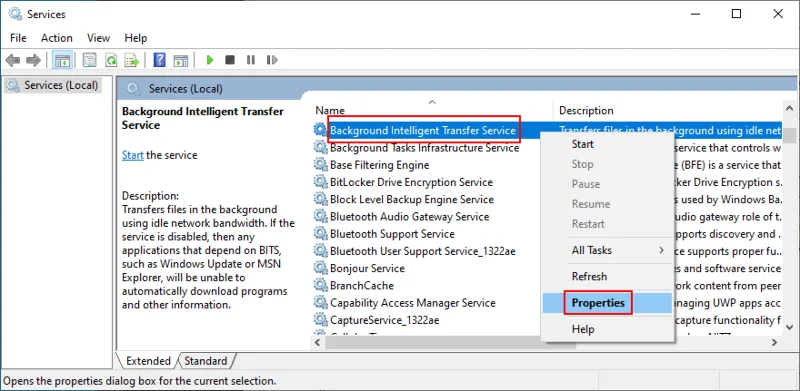Open the toolbar Properties icon
This screenshot has height=391, width=800.
coord(90,60)
